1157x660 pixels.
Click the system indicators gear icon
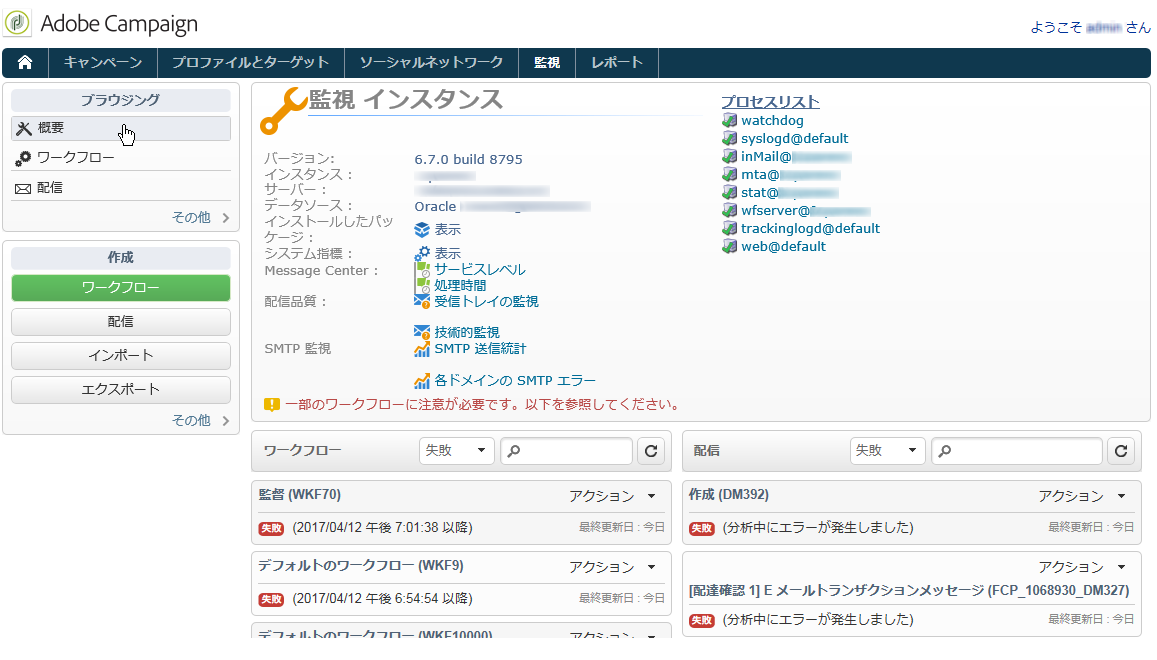tap(422, 253)
